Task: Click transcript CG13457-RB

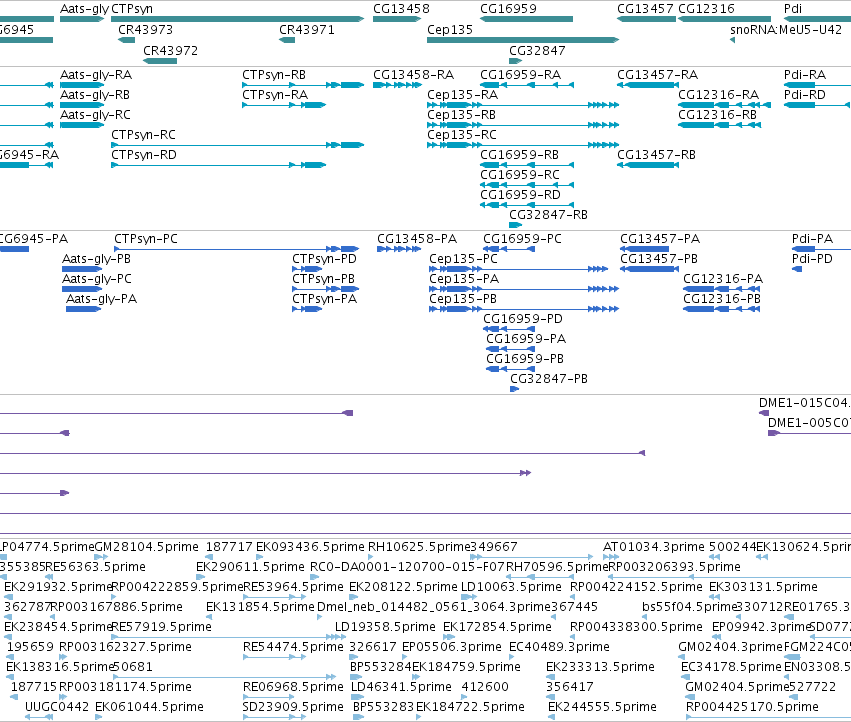Action: (647, 165)
